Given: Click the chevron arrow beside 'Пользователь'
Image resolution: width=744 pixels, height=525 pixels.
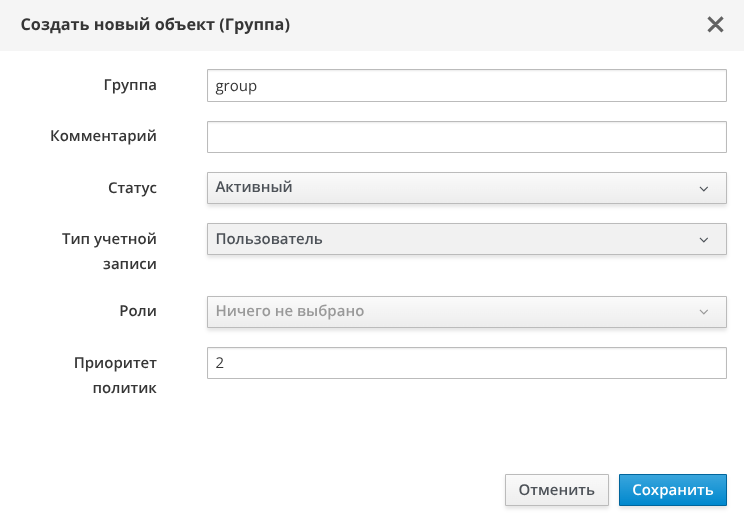Looking at the screenshot, I should pyautogui.click(x=704, y=240).
